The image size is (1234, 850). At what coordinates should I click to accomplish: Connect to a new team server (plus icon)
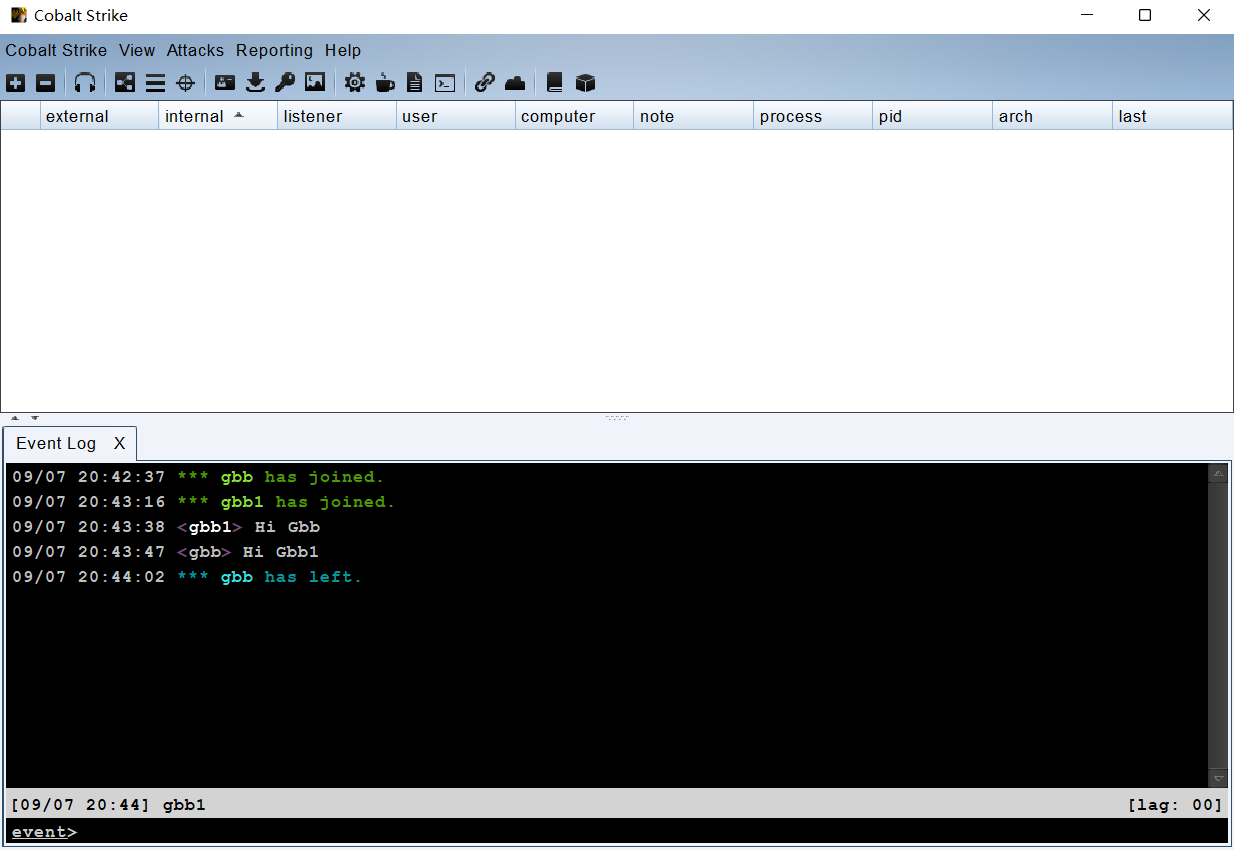point(16,83)
